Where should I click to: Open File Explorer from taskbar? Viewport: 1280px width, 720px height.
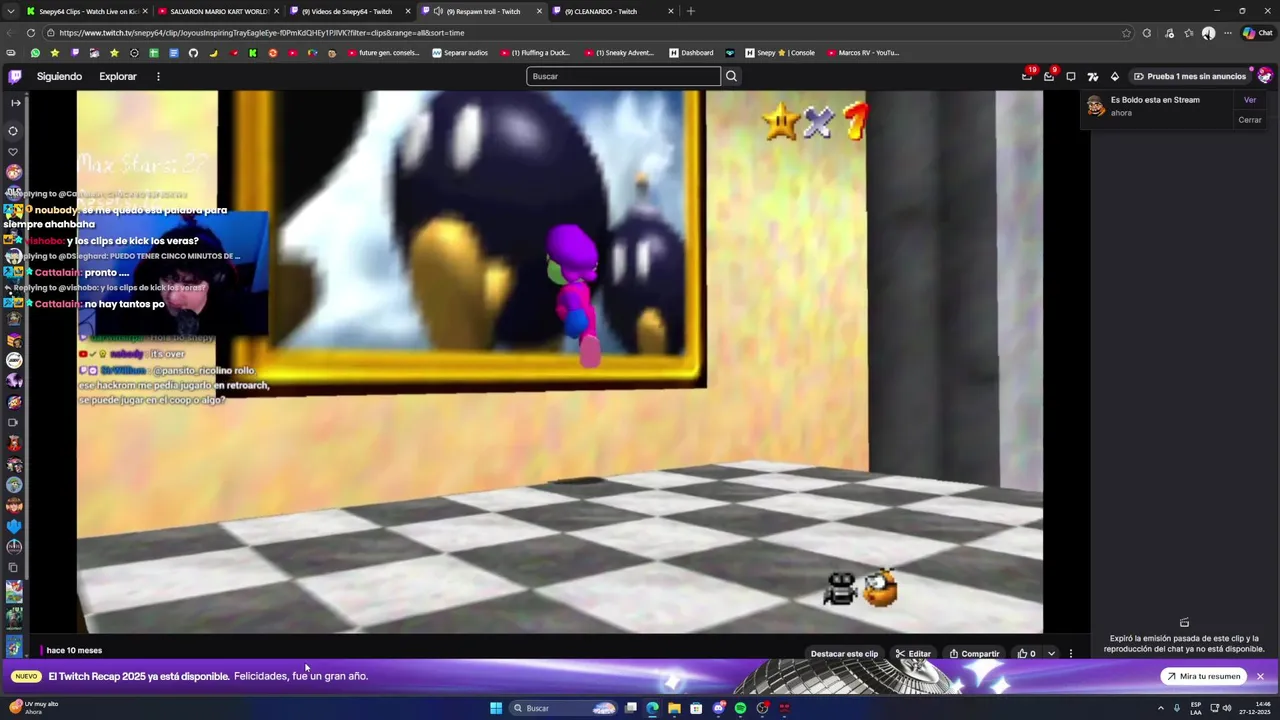click(674, 708)
